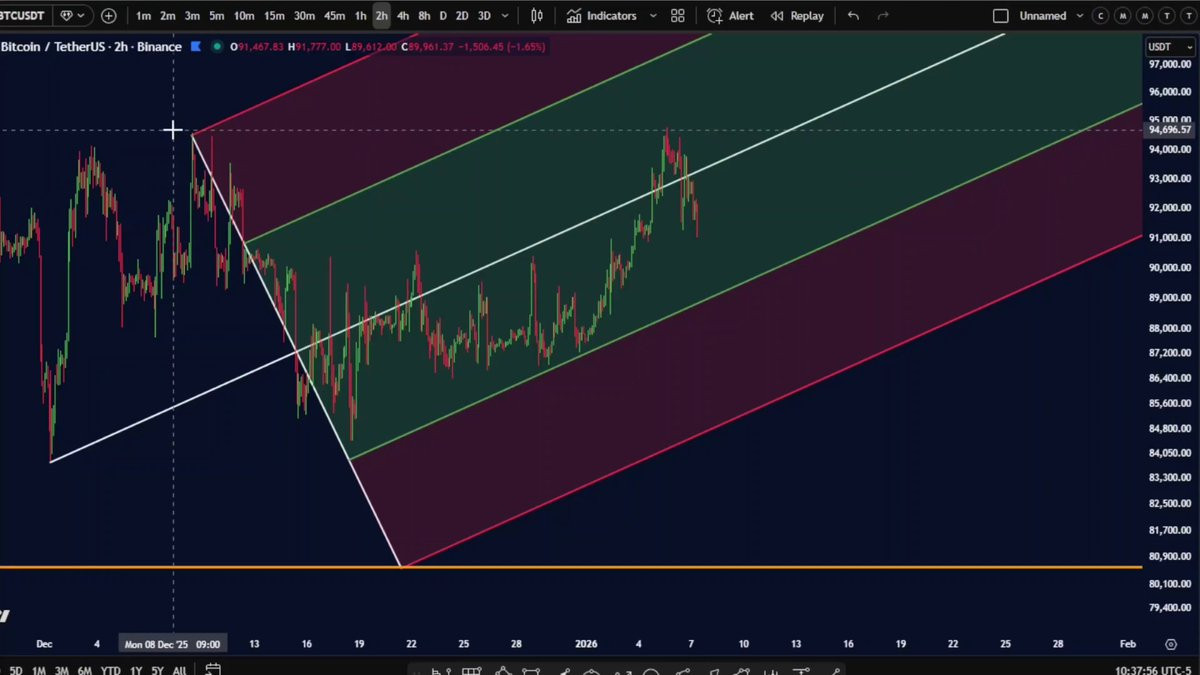Click the 2026 time axis label

point(586,644)
